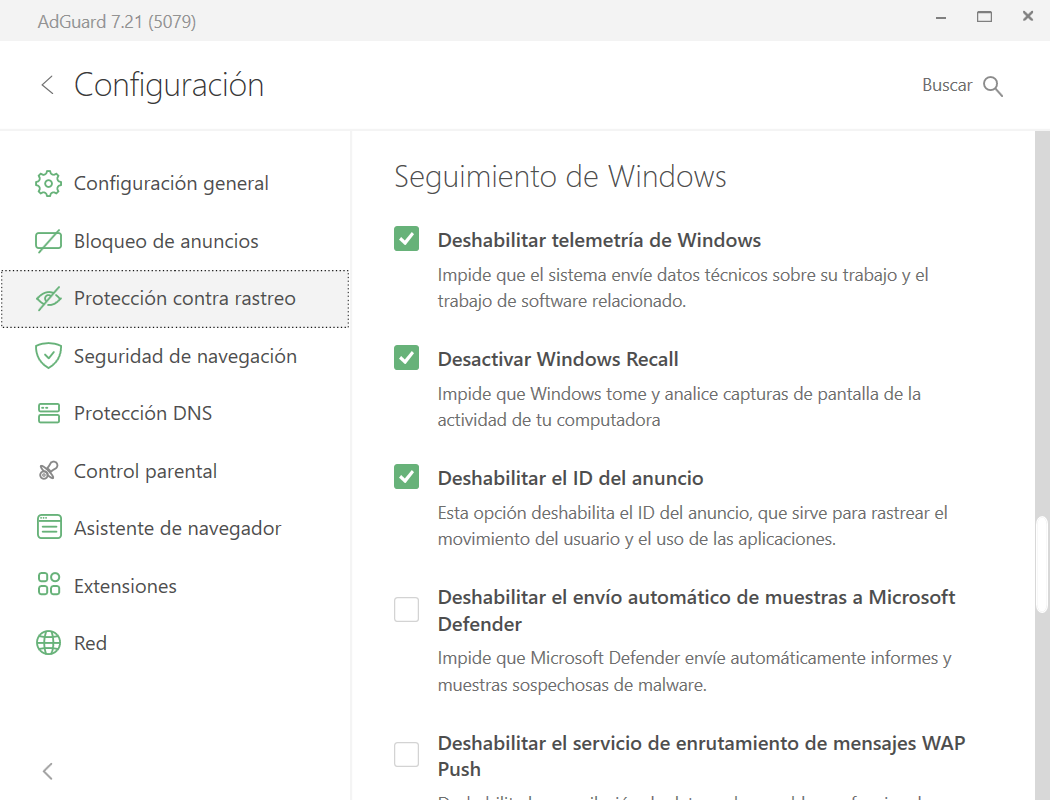
Task: Click the Bloqueo de anuncios crossed-box icon
Action: 48,241
